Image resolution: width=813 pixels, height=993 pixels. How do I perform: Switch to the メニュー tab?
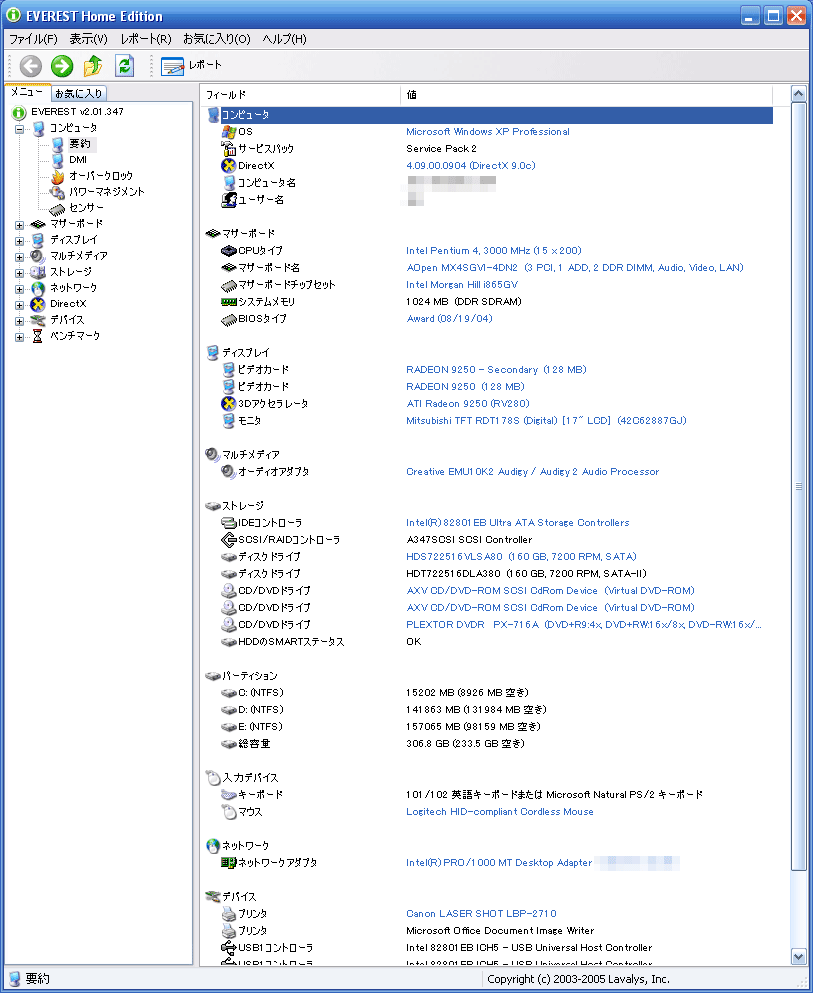click(27, 92)
